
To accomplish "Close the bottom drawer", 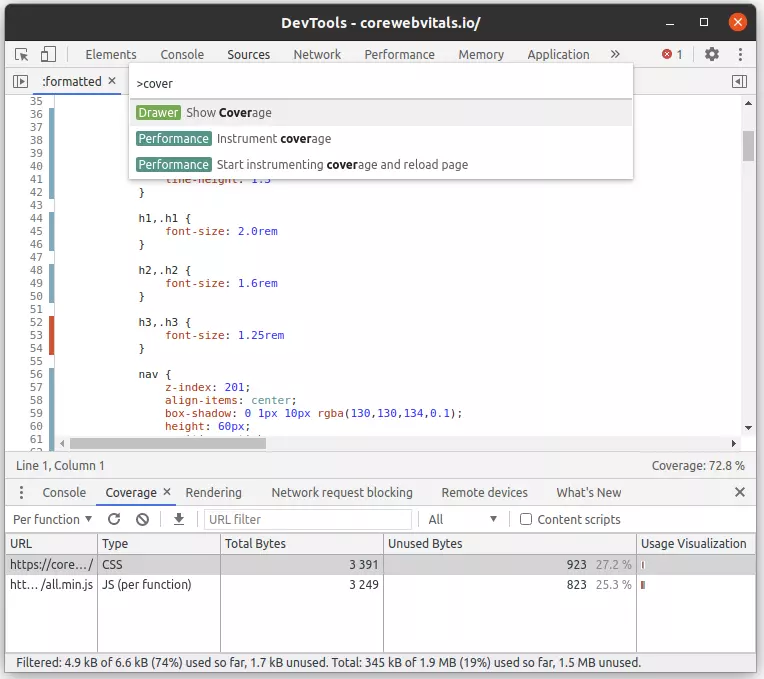I will coord(740,492).
